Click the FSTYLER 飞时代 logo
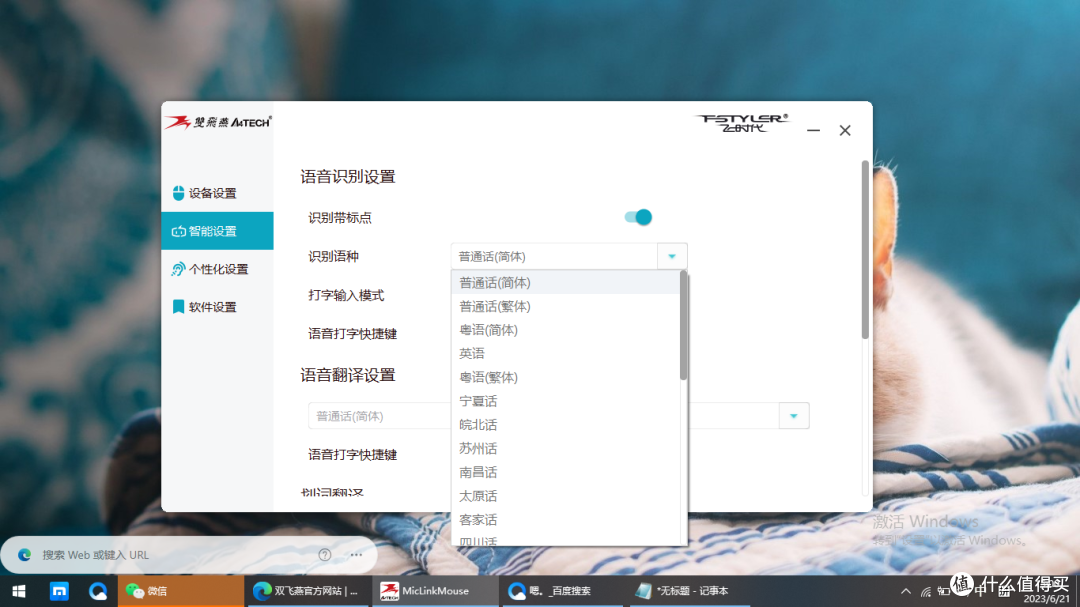 [742, 123]
